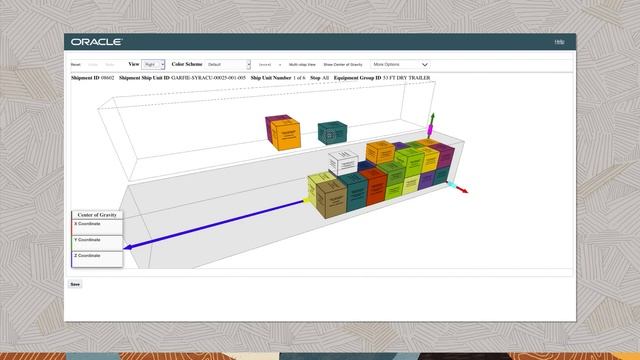Open the View dropdown
640x360 pixels.
pyautogui.click(x=153, y=64)
